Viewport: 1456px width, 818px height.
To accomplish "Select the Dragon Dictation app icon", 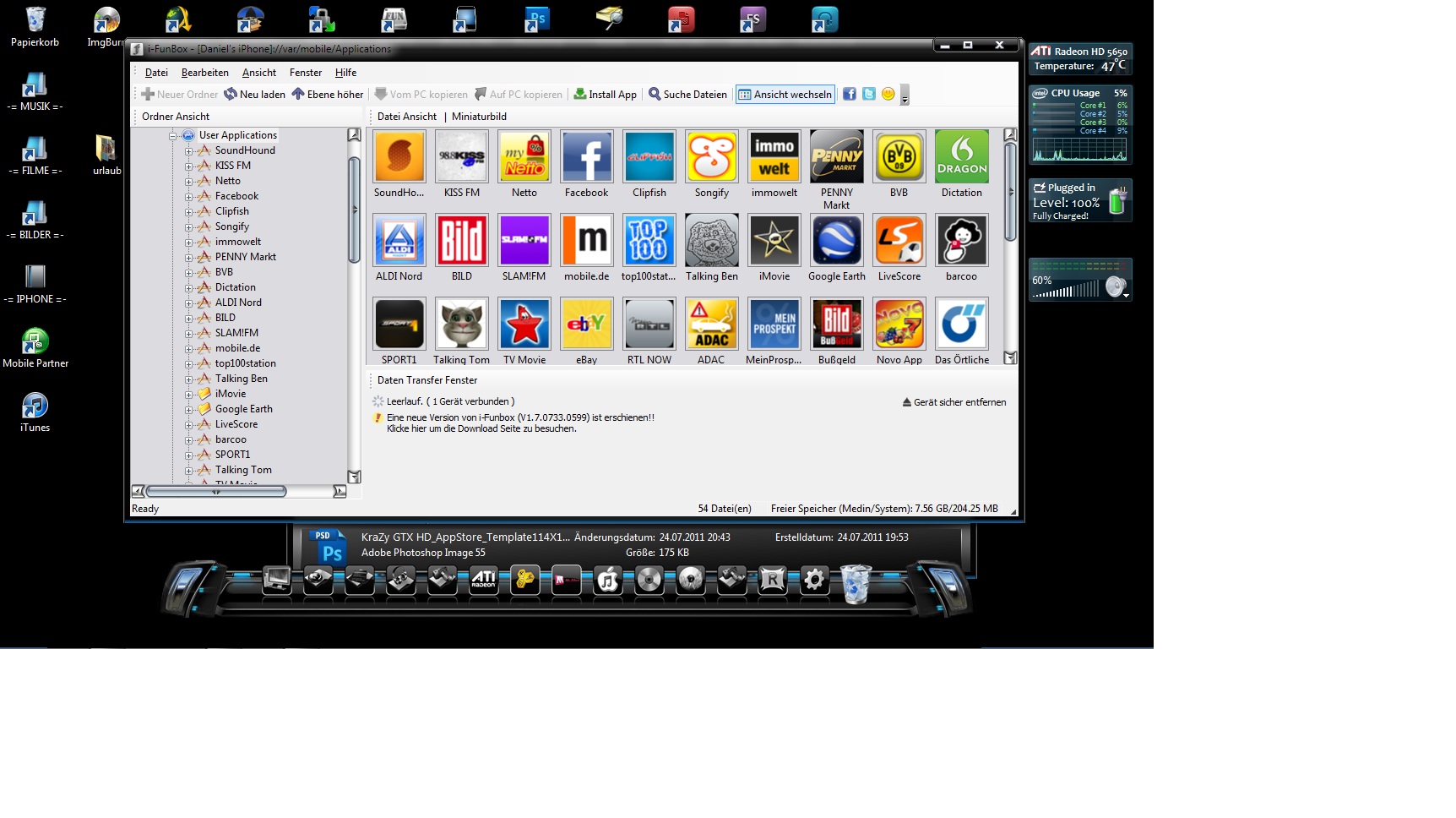I will [962, 156].
